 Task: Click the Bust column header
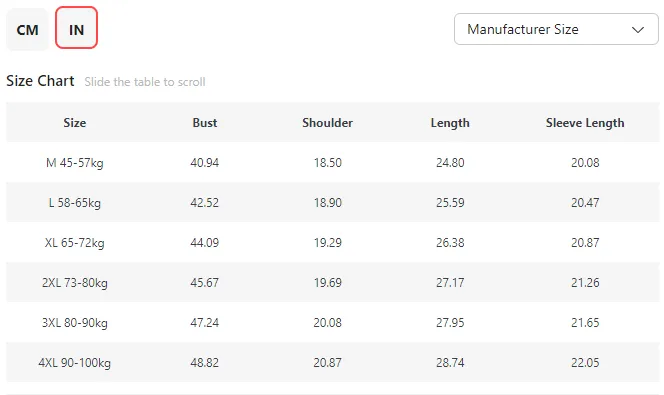(205, 123)
